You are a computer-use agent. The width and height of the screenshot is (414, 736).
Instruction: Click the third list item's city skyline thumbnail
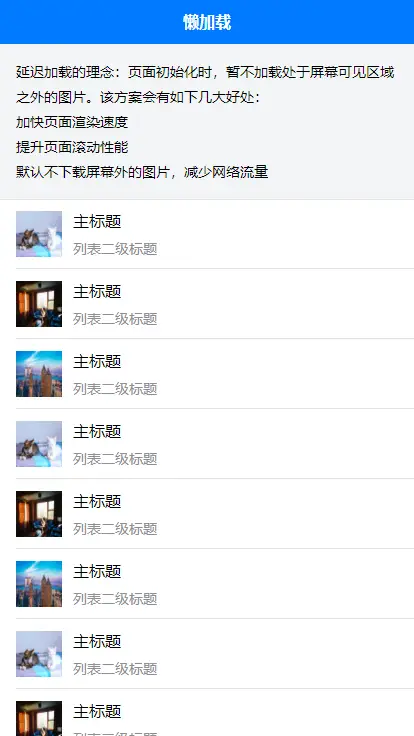39,374
